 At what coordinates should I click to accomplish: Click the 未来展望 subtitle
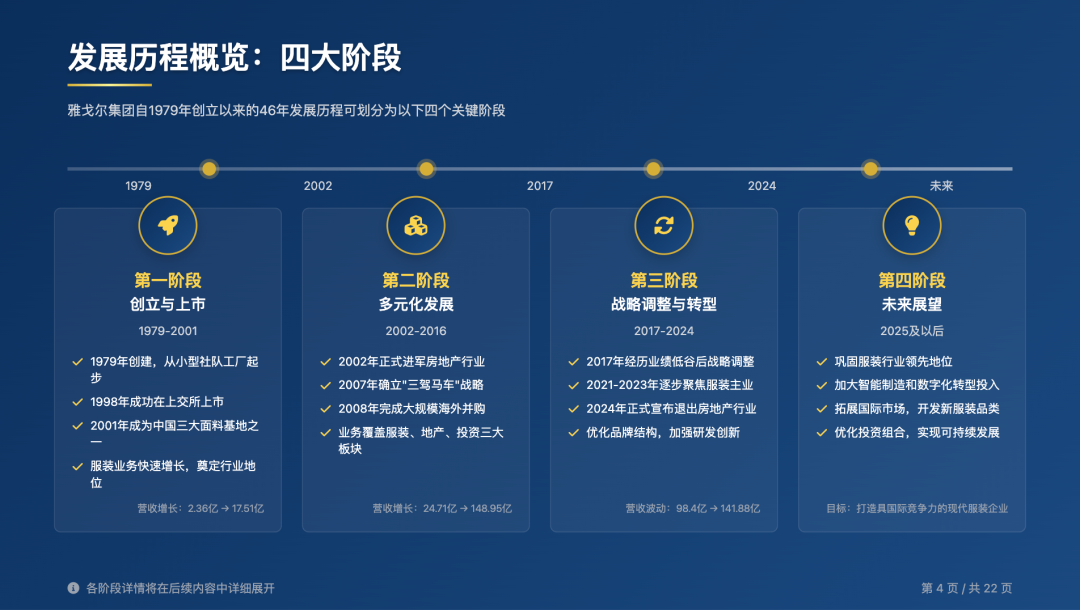coord(912,304)
